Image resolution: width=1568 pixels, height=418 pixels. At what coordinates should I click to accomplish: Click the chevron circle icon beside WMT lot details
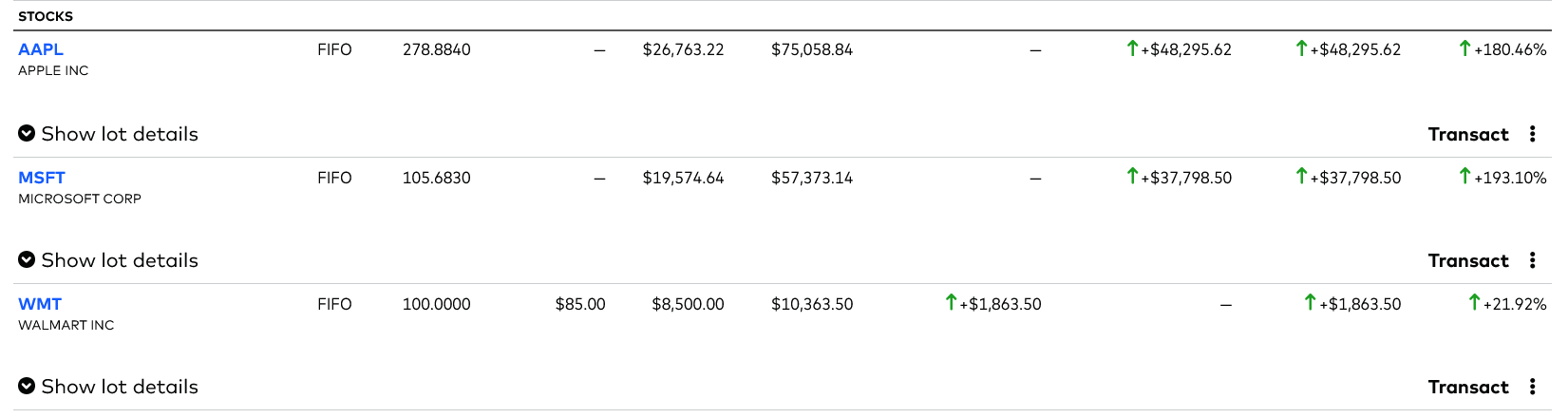point(27,387)
